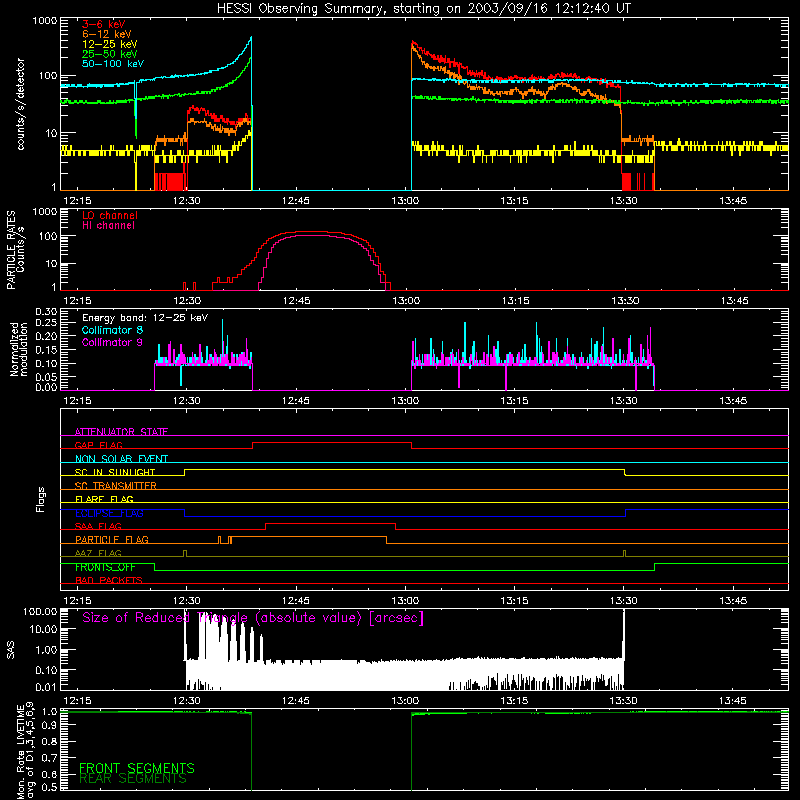Click the ECLIPSE_FLAG label

click(109, 513)
